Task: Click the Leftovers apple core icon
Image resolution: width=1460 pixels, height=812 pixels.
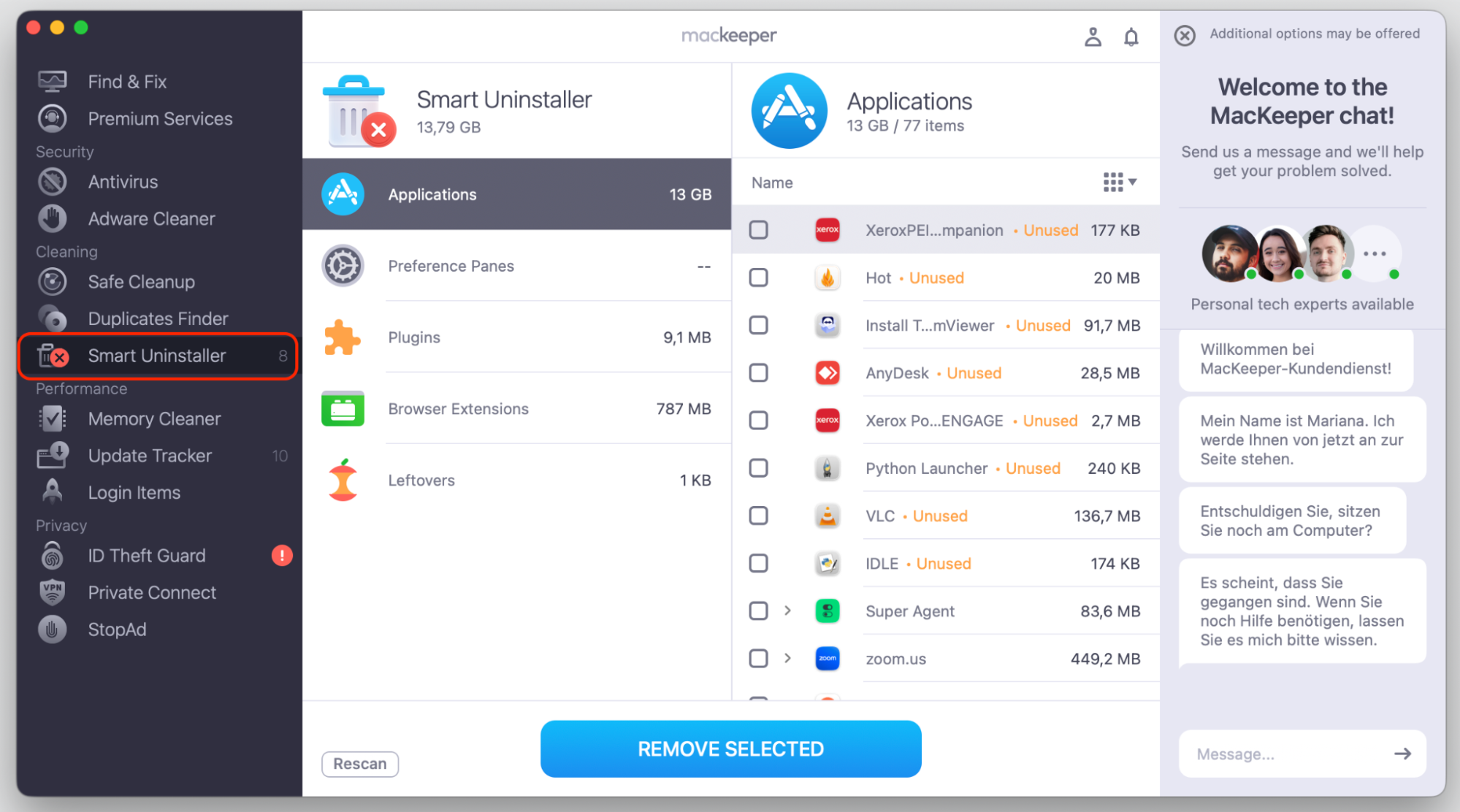Action: [343, 480]
